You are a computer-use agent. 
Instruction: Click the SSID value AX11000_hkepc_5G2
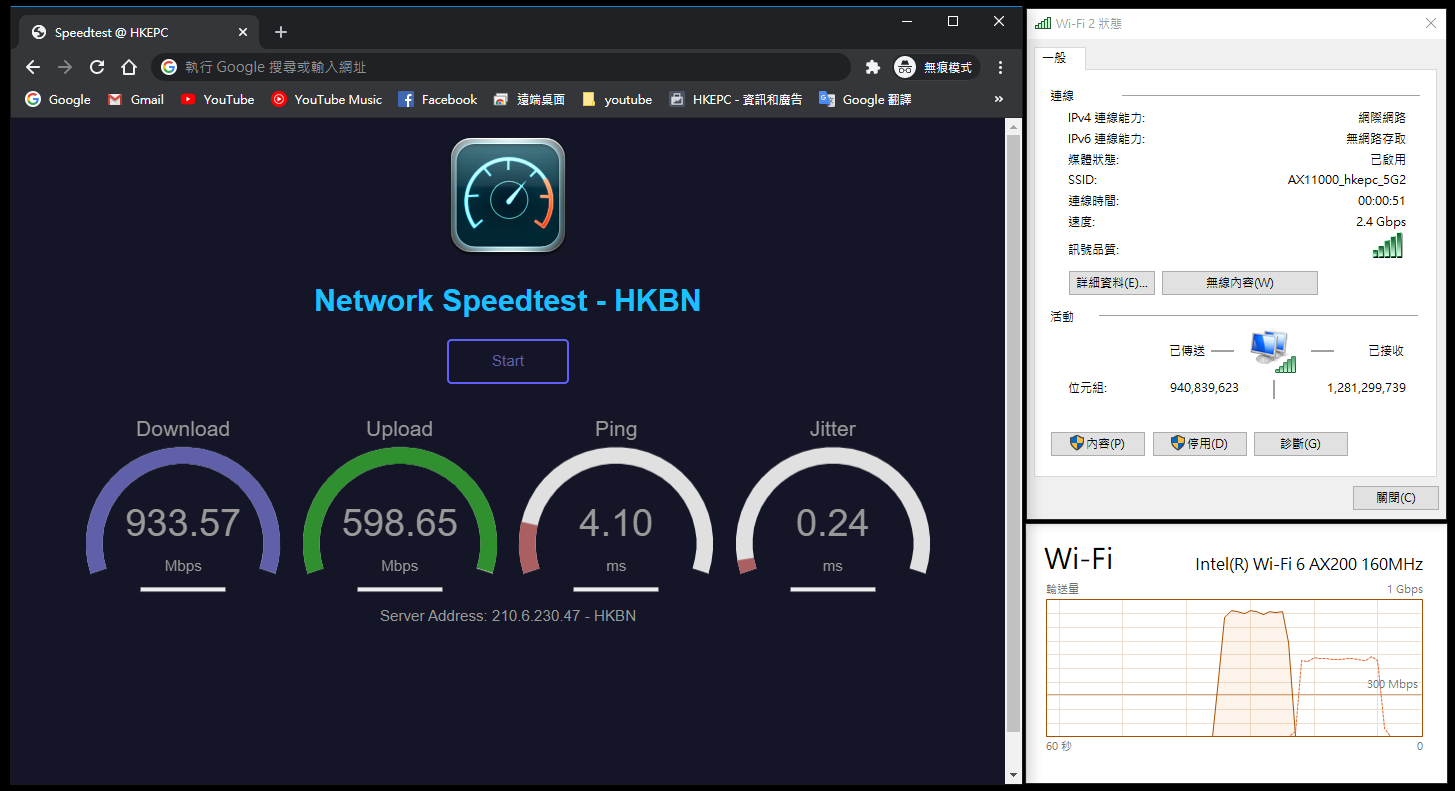pyautogui.click(x=1346, y=180)
